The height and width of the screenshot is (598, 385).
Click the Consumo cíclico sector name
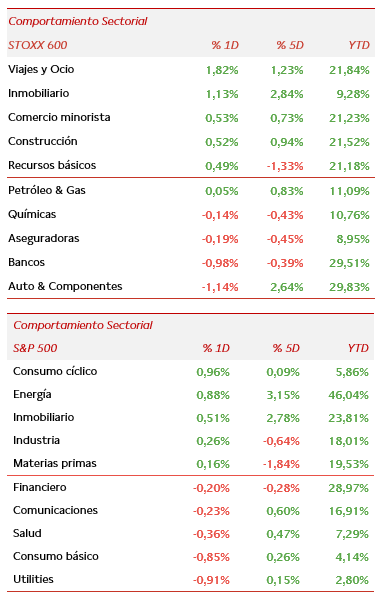pyautogui.click(x=55, y=371)
